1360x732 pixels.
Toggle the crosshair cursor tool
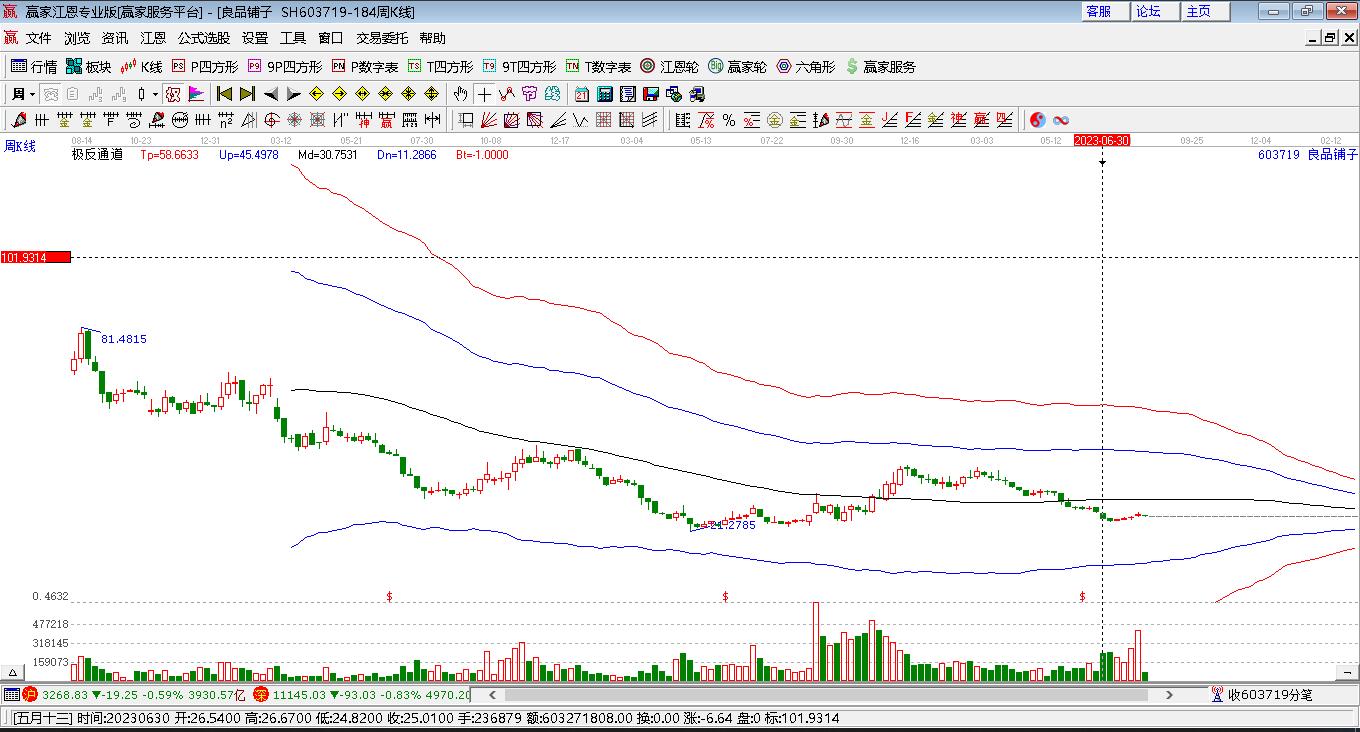point(484,94)
